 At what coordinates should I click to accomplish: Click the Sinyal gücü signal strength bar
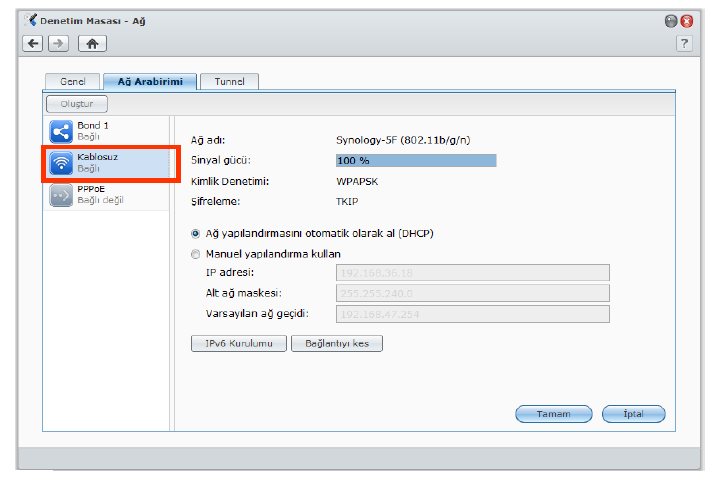416,160
